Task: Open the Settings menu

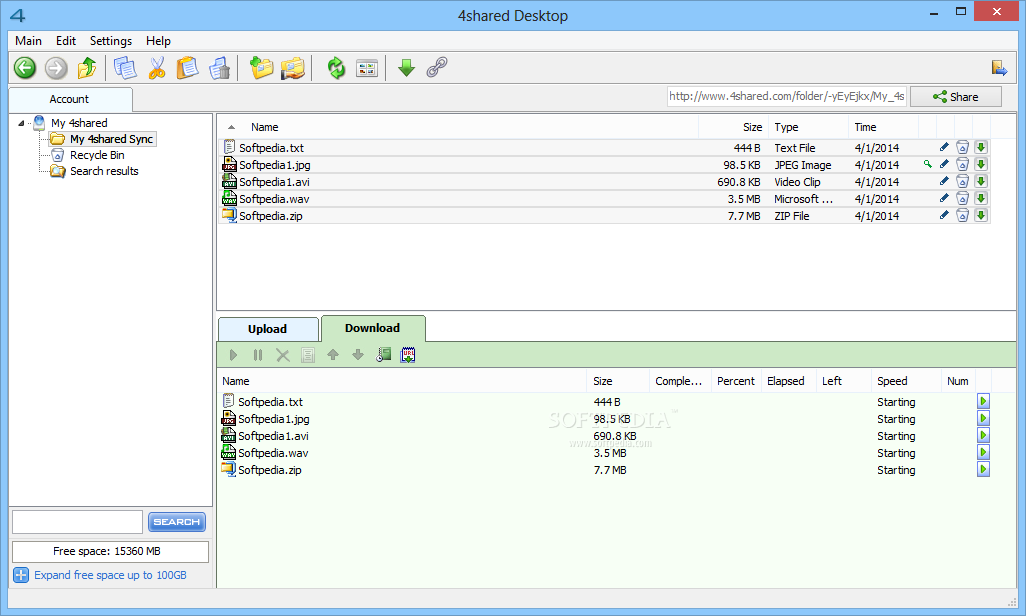Action: 111,41
